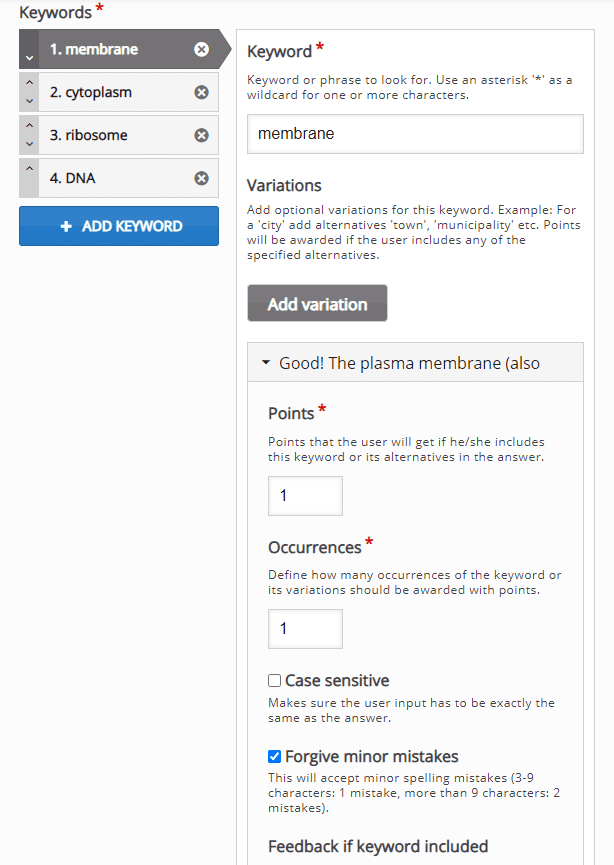The image size is (614, 865).
Task: Remove the membrane keyword with its X icon
Action: pos(201,49)
